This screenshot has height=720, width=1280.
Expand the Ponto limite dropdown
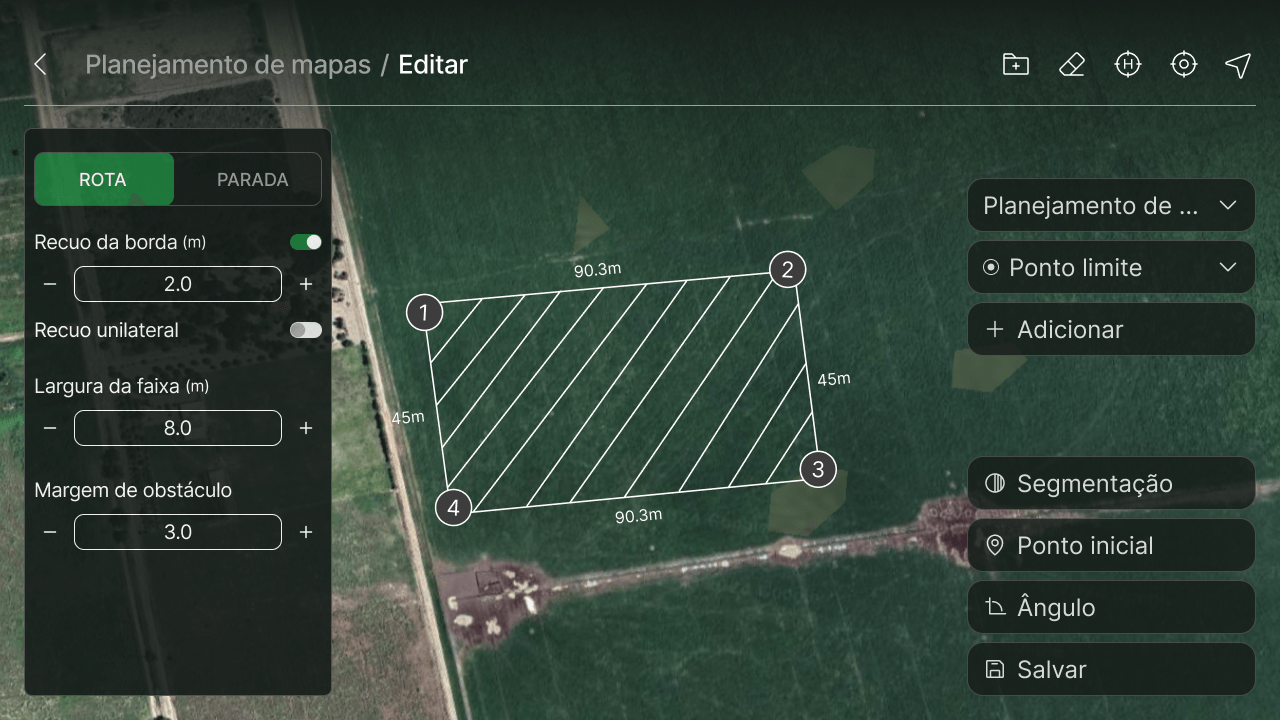[x=1111, y=268]
